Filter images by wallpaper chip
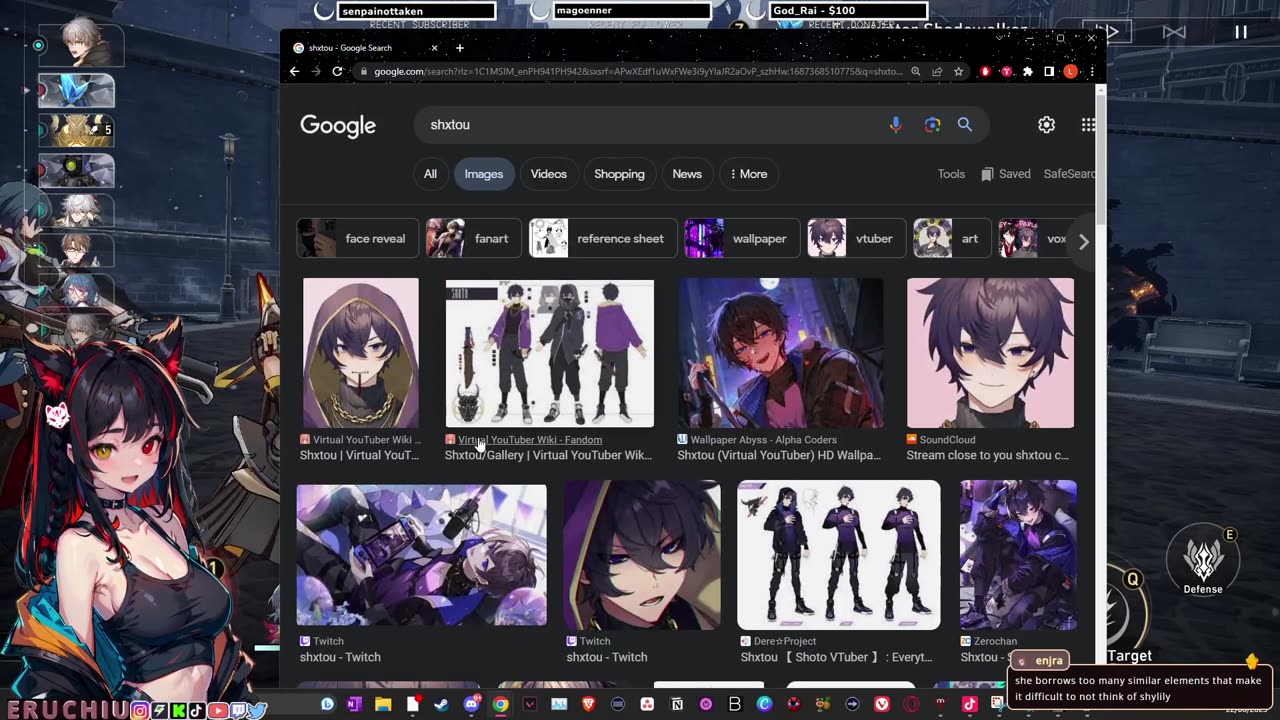1280x720 pixels. coord(742,239)
